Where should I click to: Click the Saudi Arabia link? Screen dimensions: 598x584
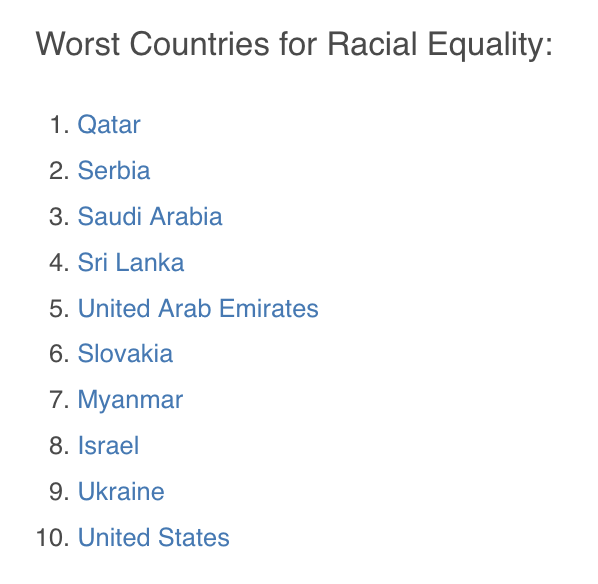pyautogui.click(x=150, y=216)
